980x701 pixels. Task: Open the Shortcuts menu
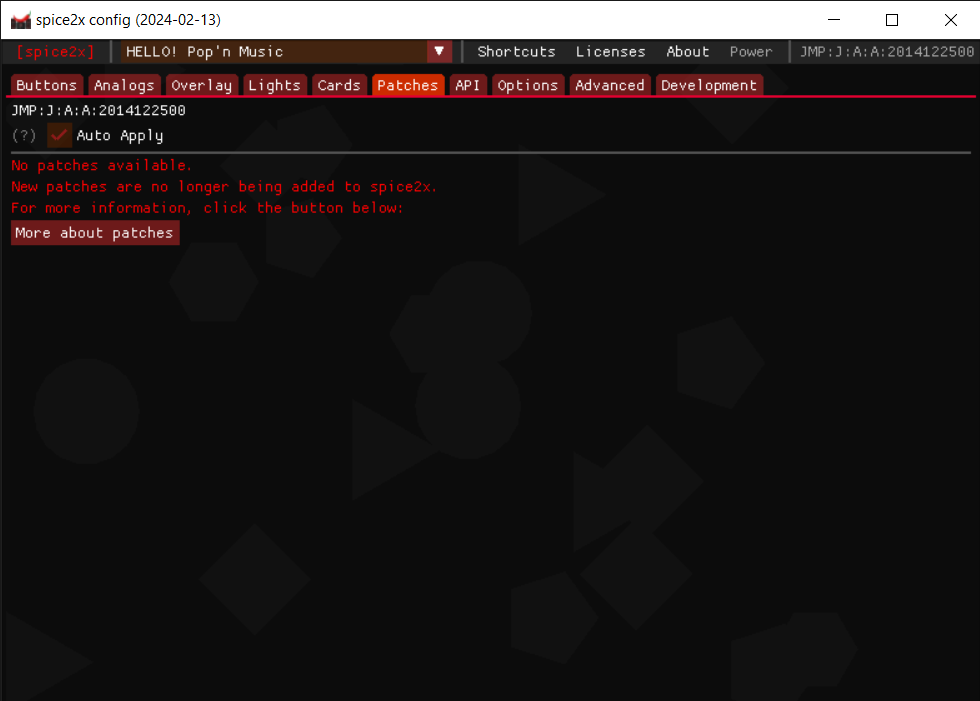click(x=516, y=51)
